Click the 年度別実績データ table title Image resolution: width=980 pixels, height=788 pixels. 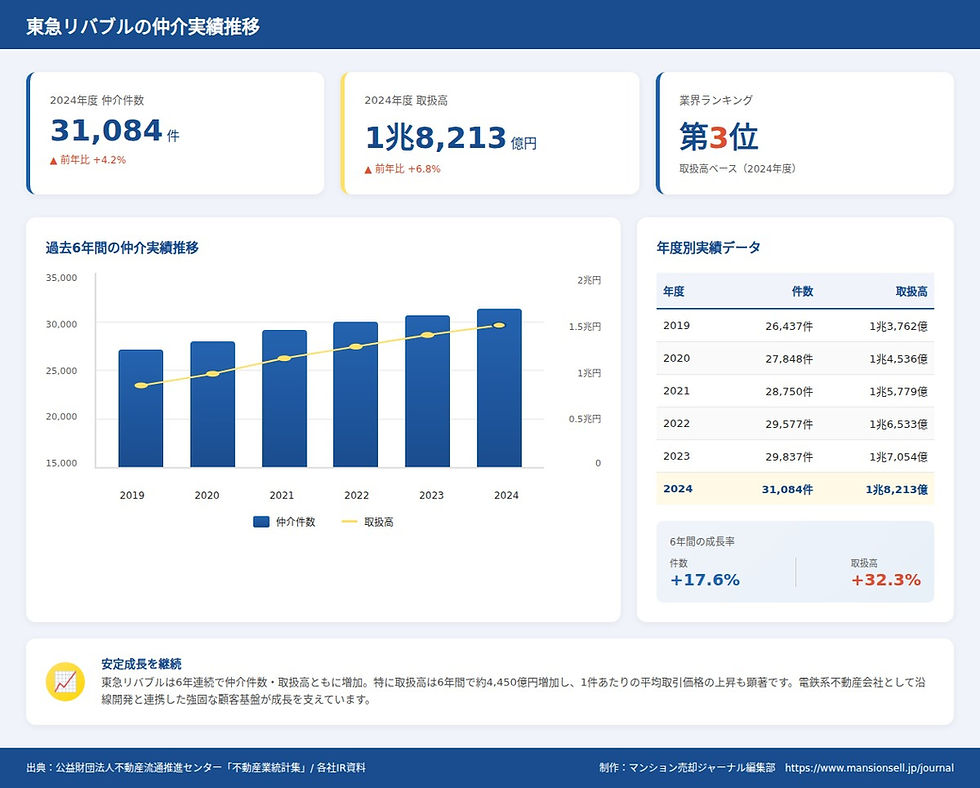click(x=708, y=248)
